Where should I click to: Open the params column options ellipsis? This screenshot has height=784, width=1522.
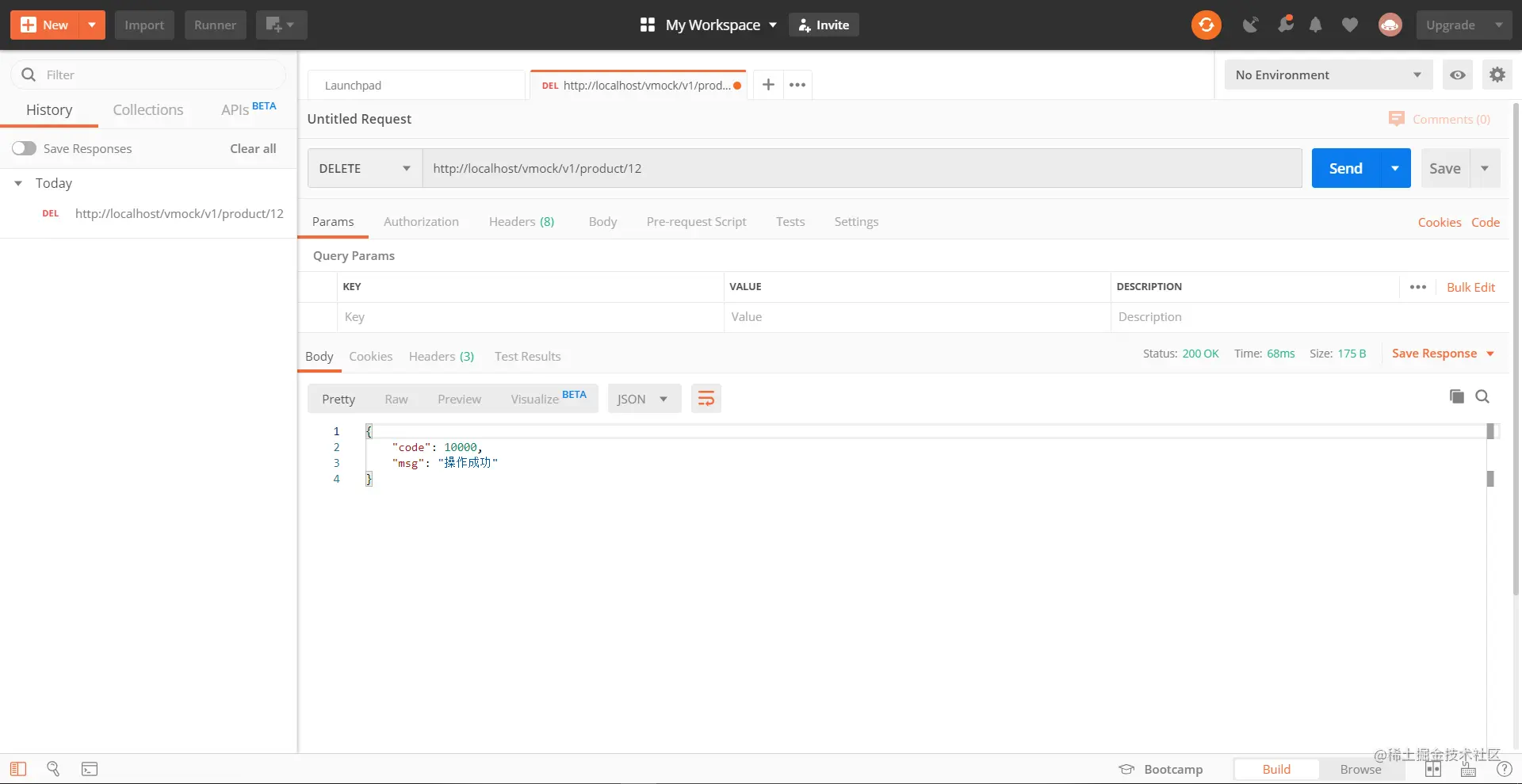(x=1418, y=287)
